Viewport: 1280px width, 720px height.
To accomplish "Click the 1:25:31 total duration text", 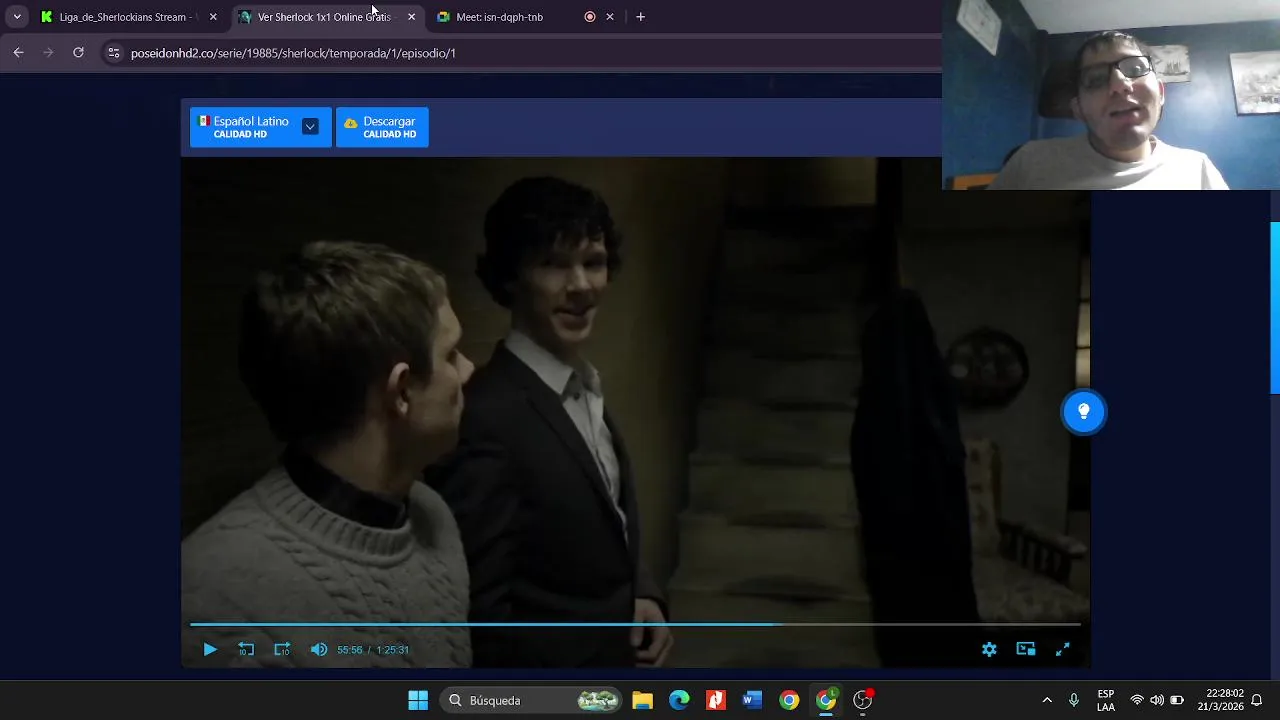I will pyautogui.click(x=392, y=650).
